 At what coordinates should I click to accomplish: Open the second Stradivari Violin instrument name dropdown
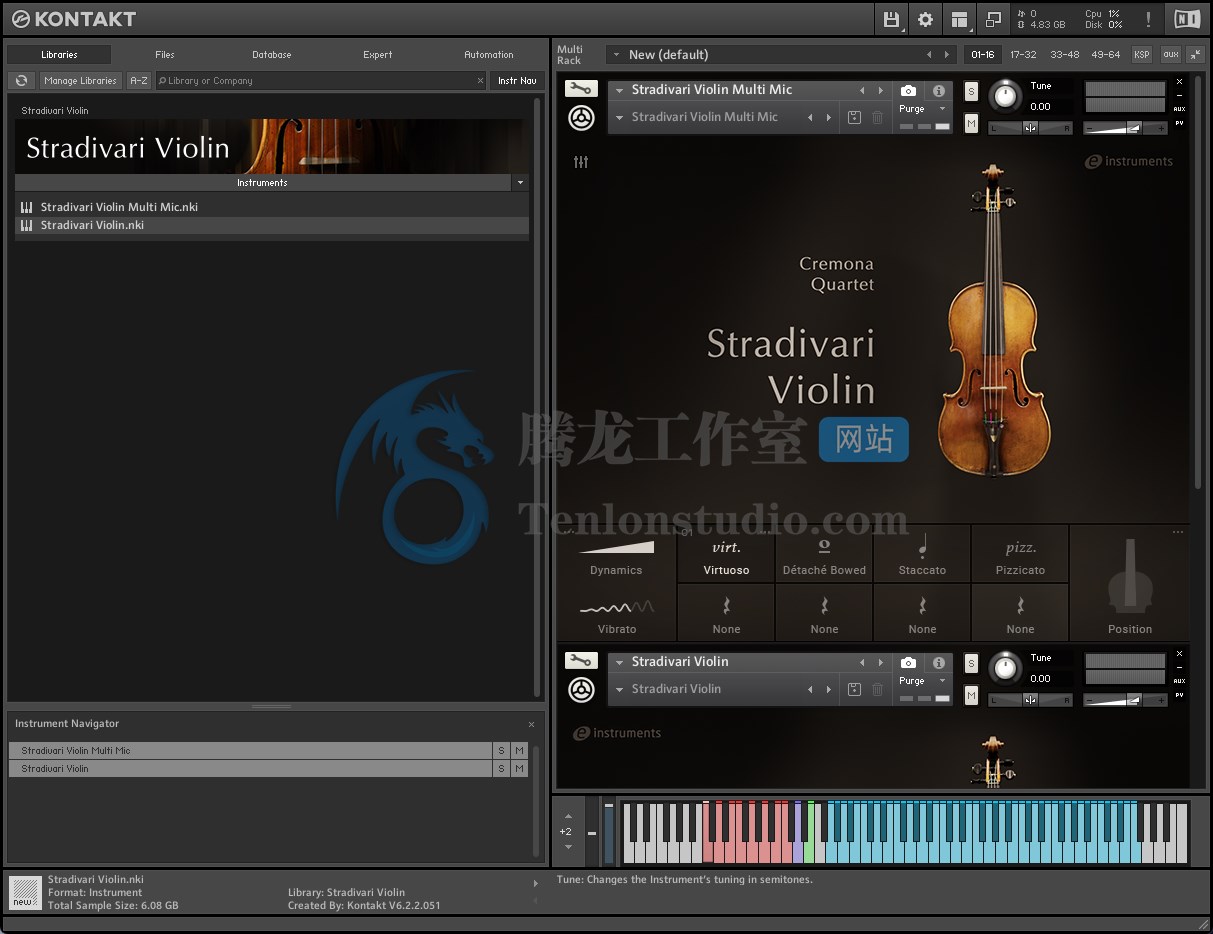620,662
